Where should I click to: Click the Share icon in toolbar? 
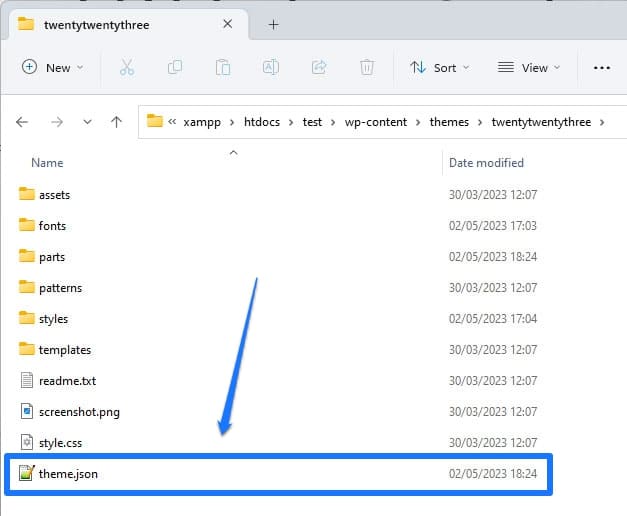point(319,67)
